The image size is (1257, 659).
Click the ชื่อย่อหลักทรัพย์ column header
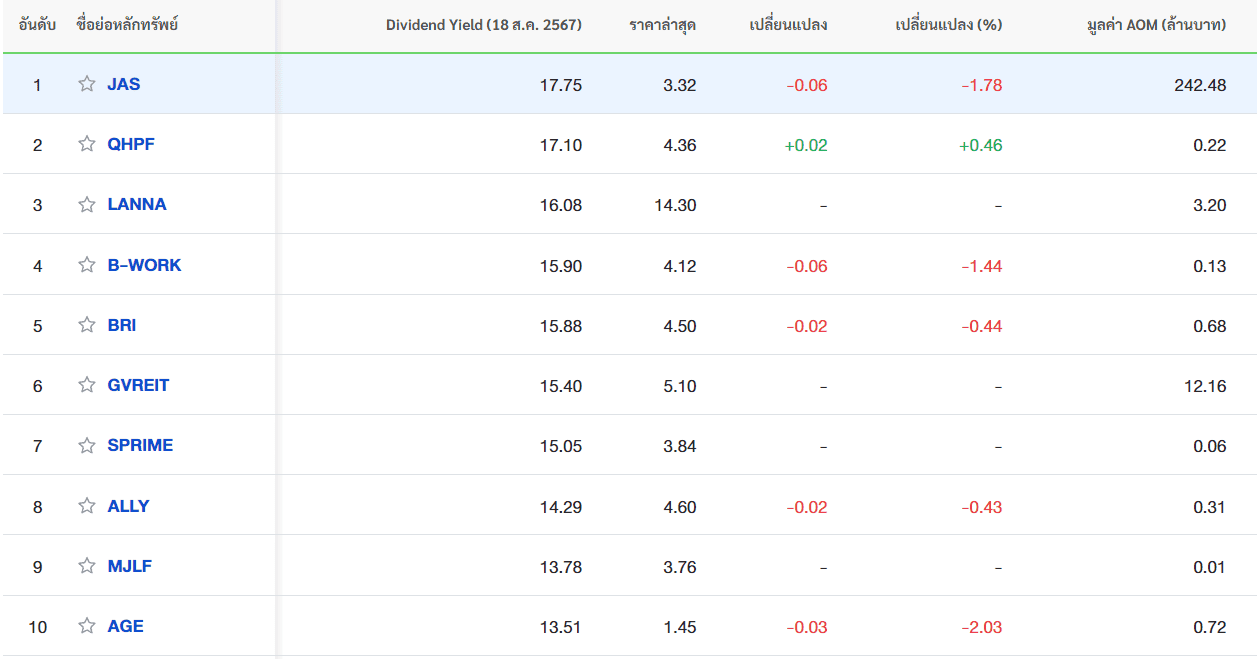(x=127, y=25)
